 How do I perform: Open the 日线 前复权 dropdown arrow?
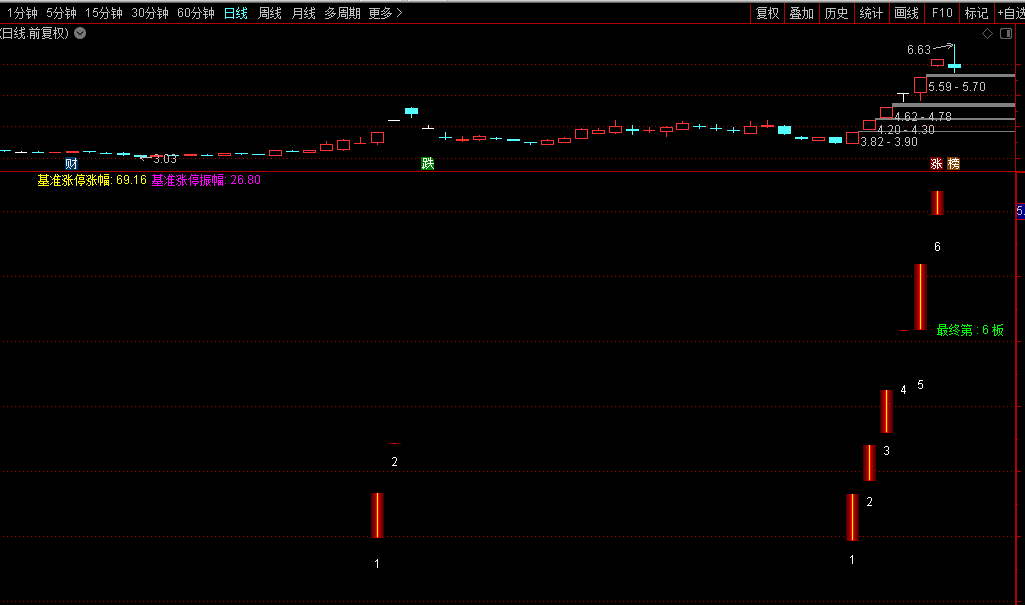pyautogui.click(x=80, y=33)
